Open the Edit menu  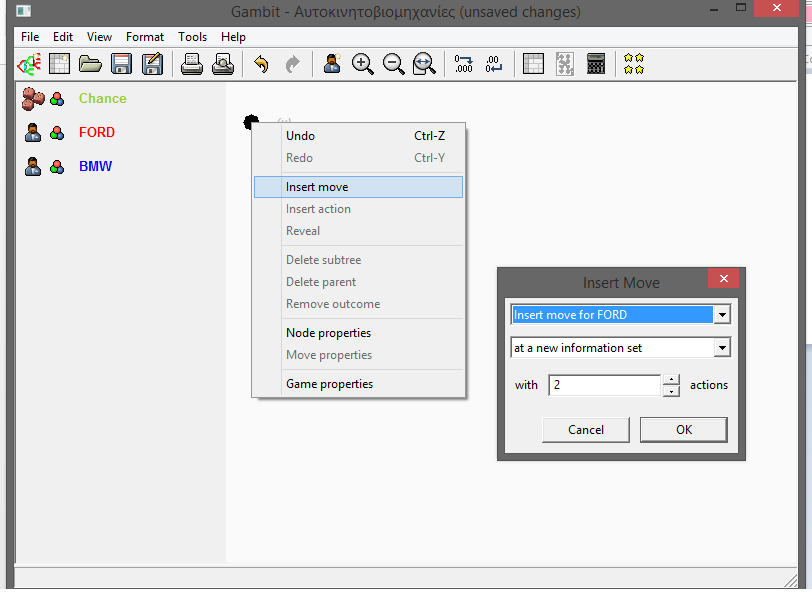coord(63,37)
